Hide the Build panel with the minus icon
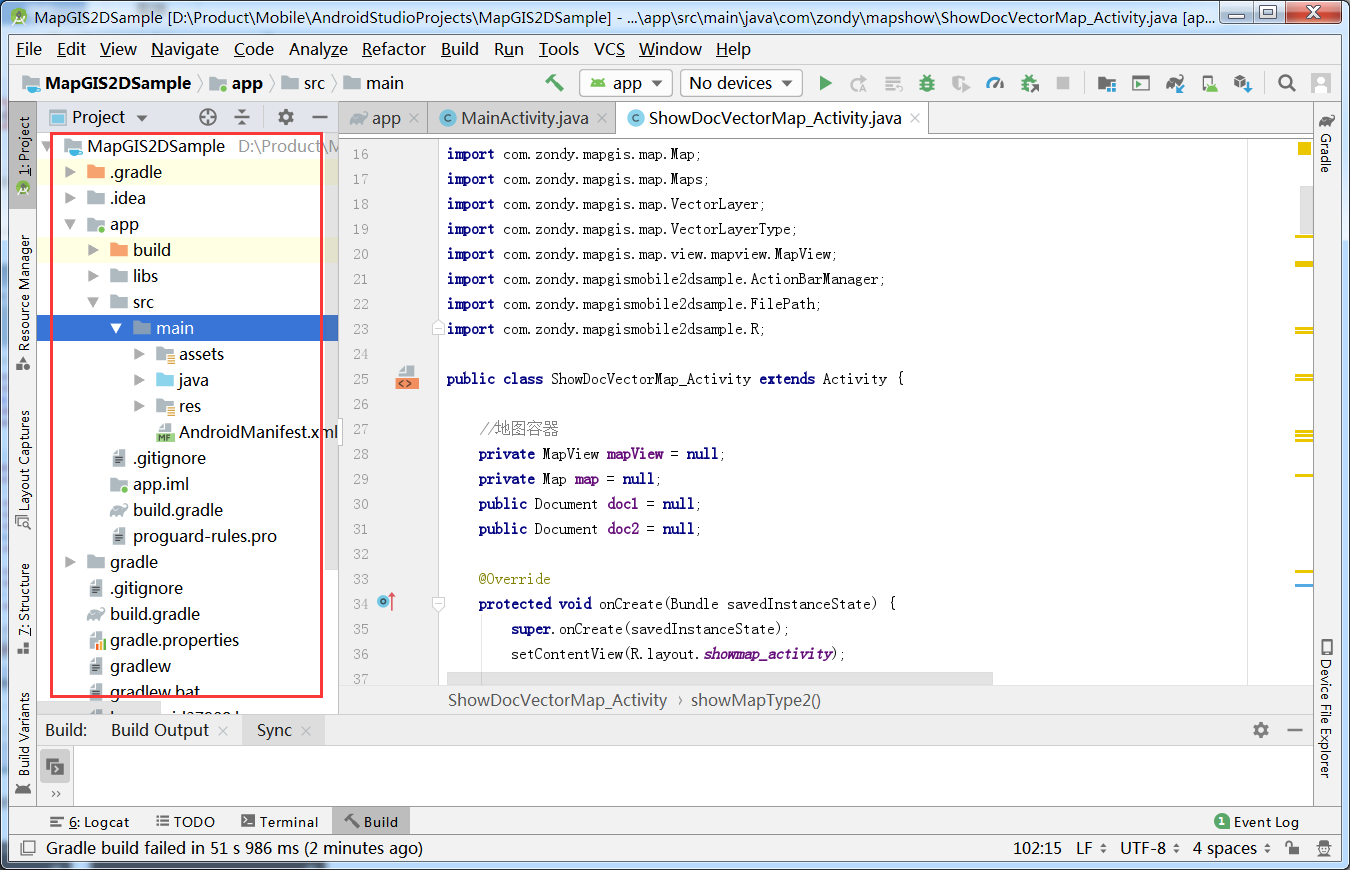1350x870 pixels. pos(1294,730)
